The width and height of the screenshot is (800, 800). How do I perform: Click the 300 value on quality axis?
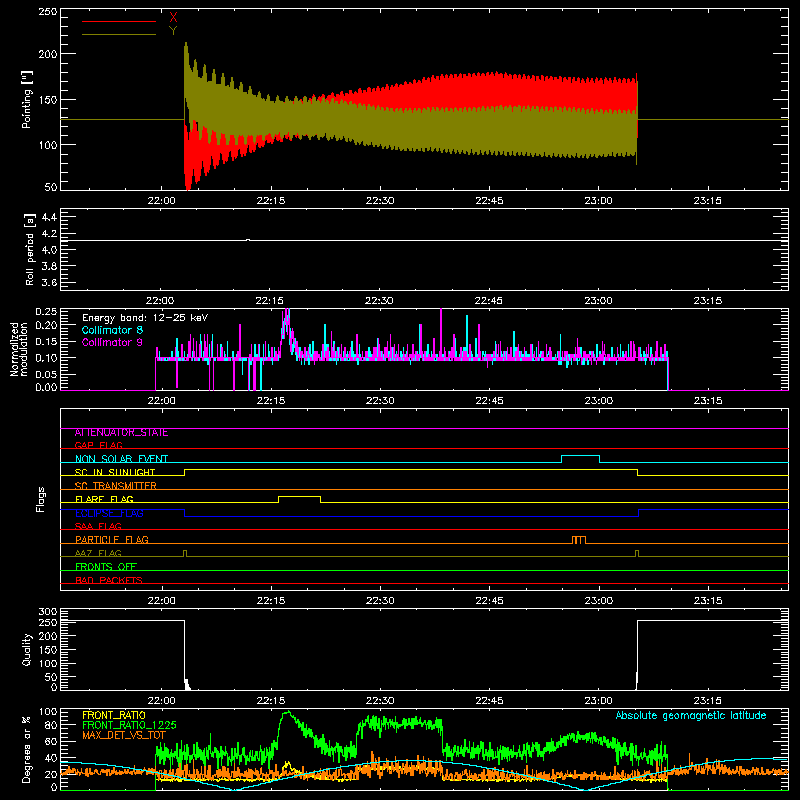48,612
